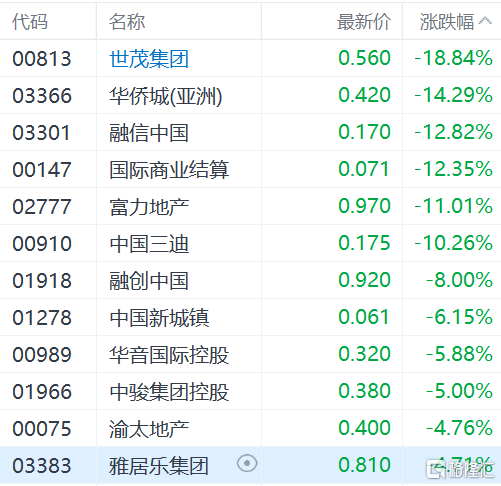Select stock code 00147
Screen dimensions: 501x486
42,170
